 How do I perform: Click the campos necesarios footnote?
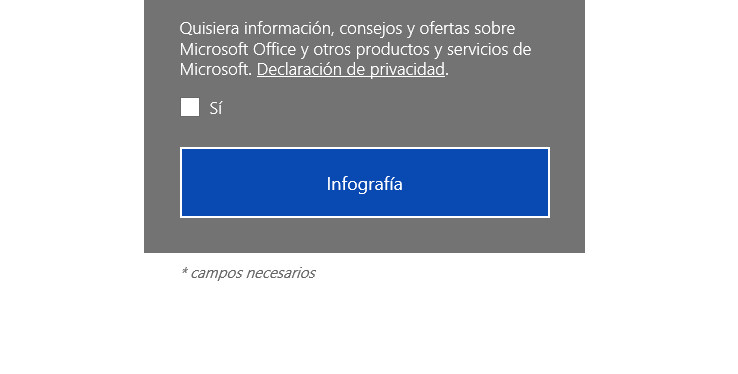click(x=248, y=273)
